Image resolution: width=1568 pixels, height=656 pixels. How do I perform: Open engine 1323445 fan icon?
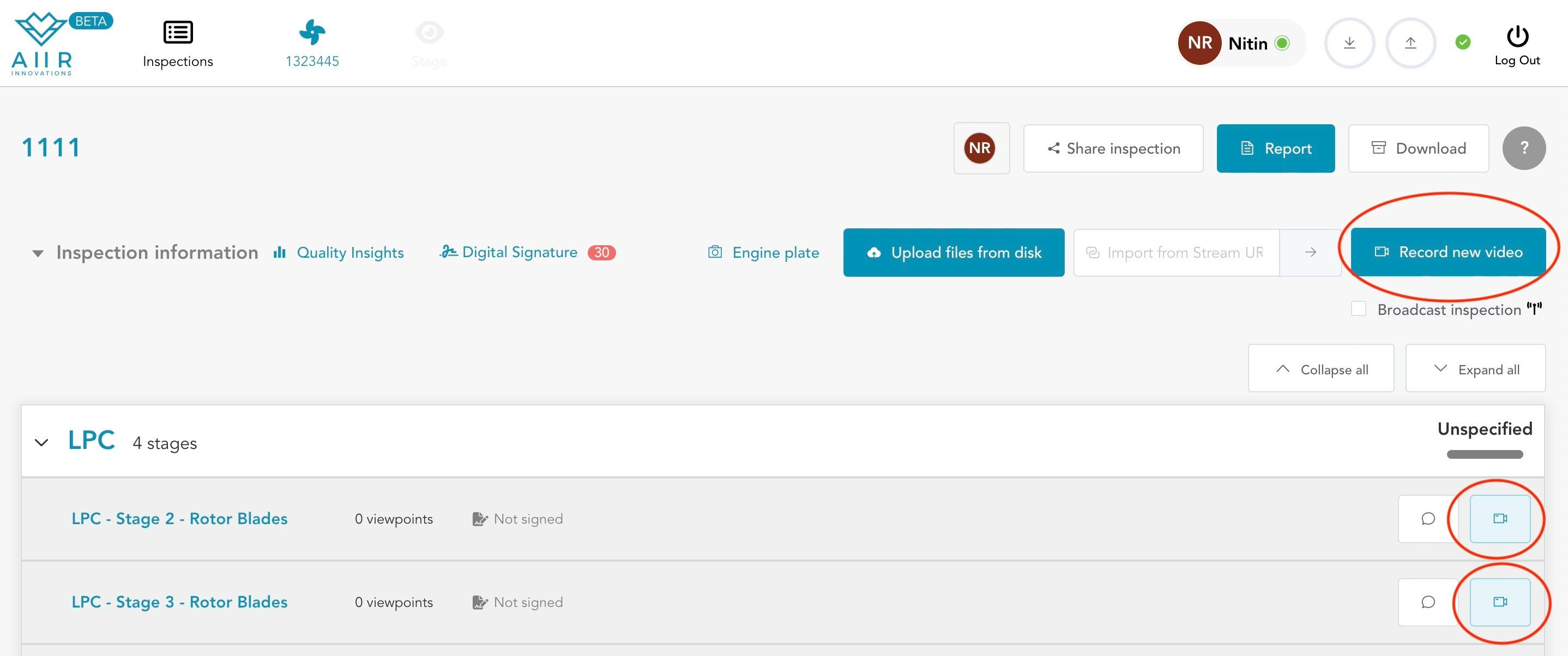point(312,33)
